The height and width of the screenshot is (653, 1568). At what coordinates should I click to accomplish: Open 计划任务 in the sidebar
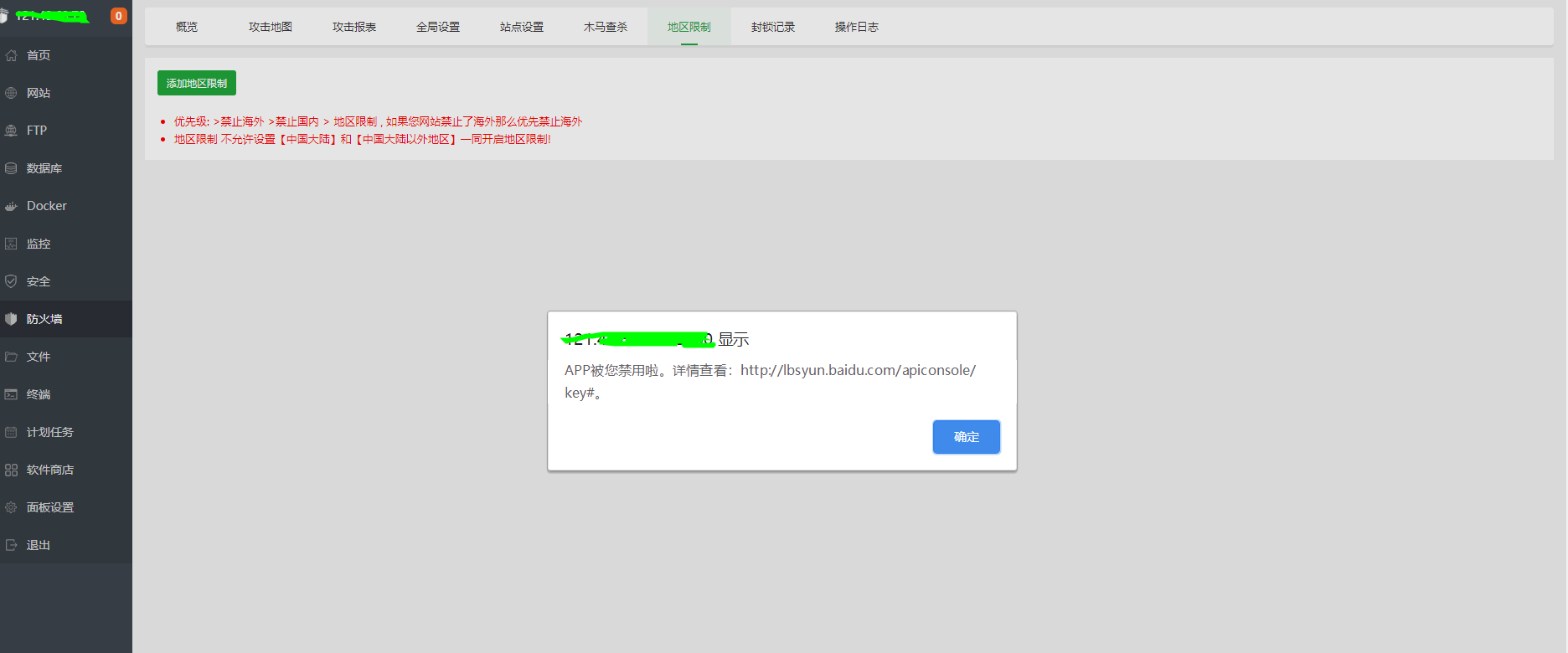[x=66, y=432]
